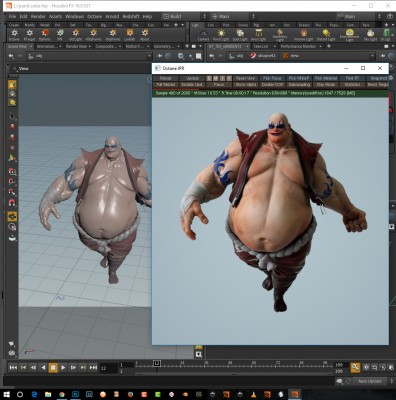Screen dimensions: 396x400
Task: Expand the scene view obj path dropdown
Action: click(149, 56)
